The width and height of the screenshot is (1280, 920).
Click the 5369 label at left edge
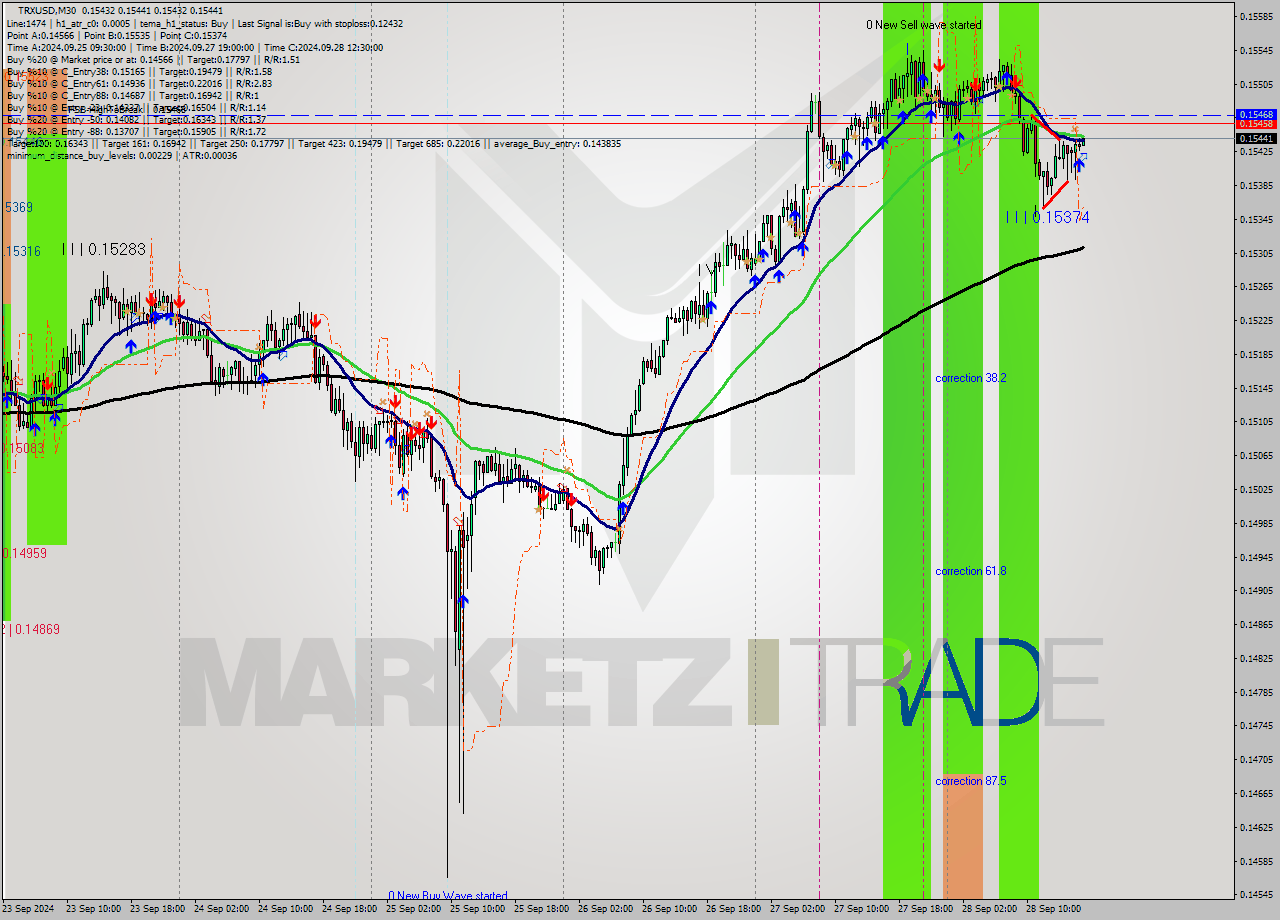click(x=18, y=207)
